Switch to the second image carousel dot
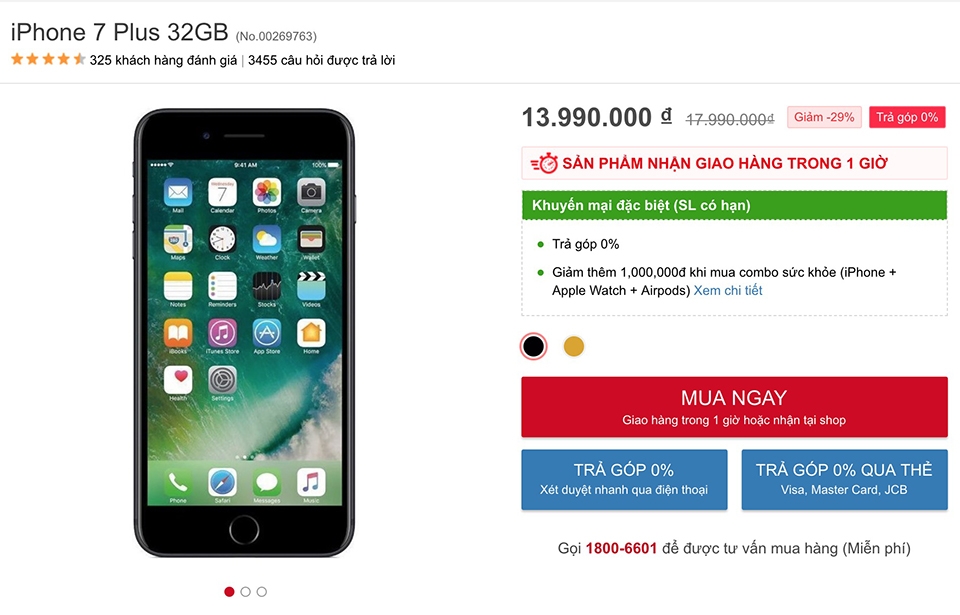Image resolution: width=960 pixels, height=615 pixels. coord(246,592)
